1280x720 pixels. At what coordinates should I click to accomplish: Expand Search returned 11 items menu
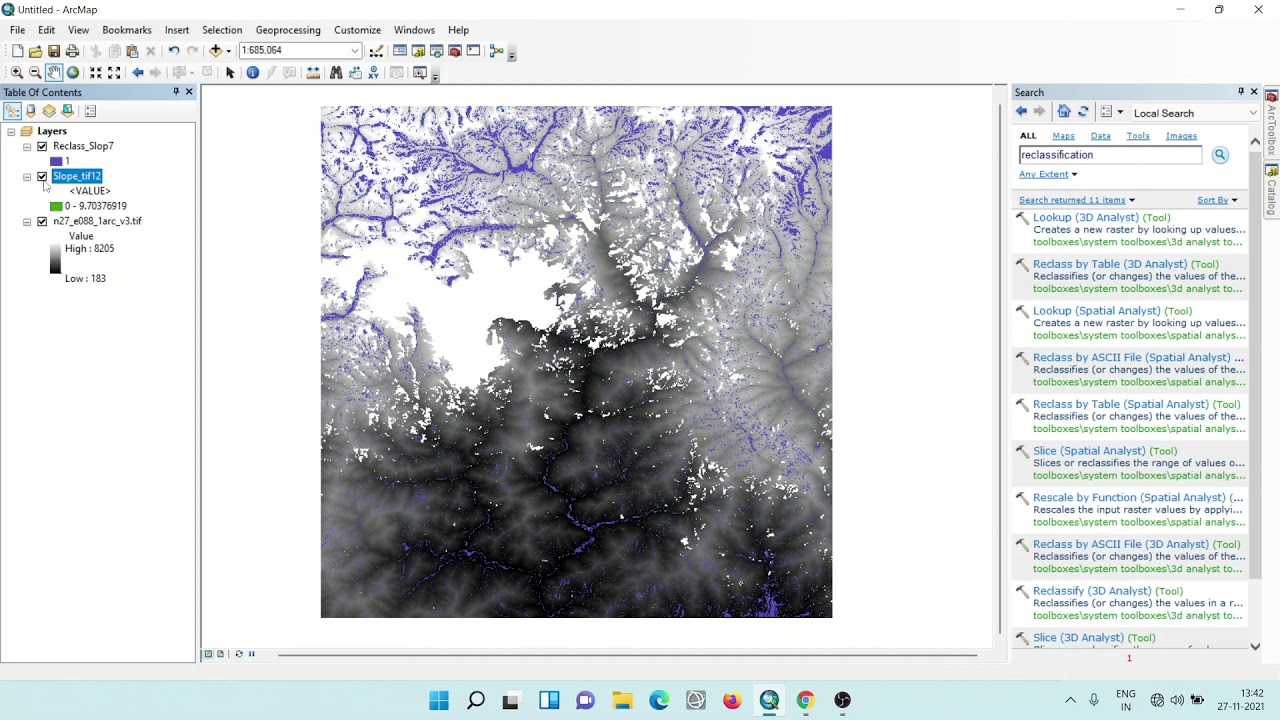click(1077, 200)
